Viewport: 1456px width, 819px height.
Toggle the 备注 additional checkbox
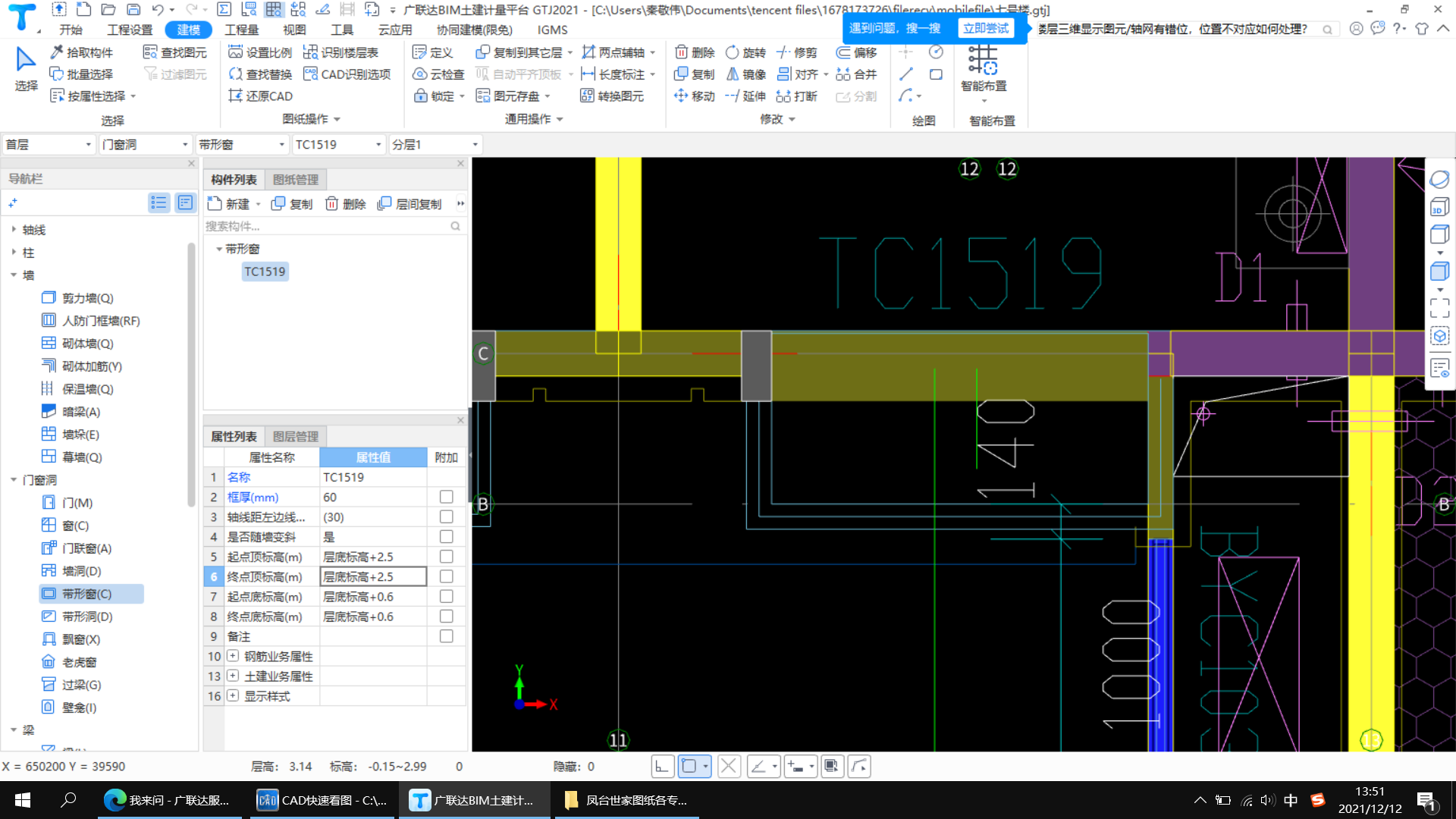click(447, 637)
